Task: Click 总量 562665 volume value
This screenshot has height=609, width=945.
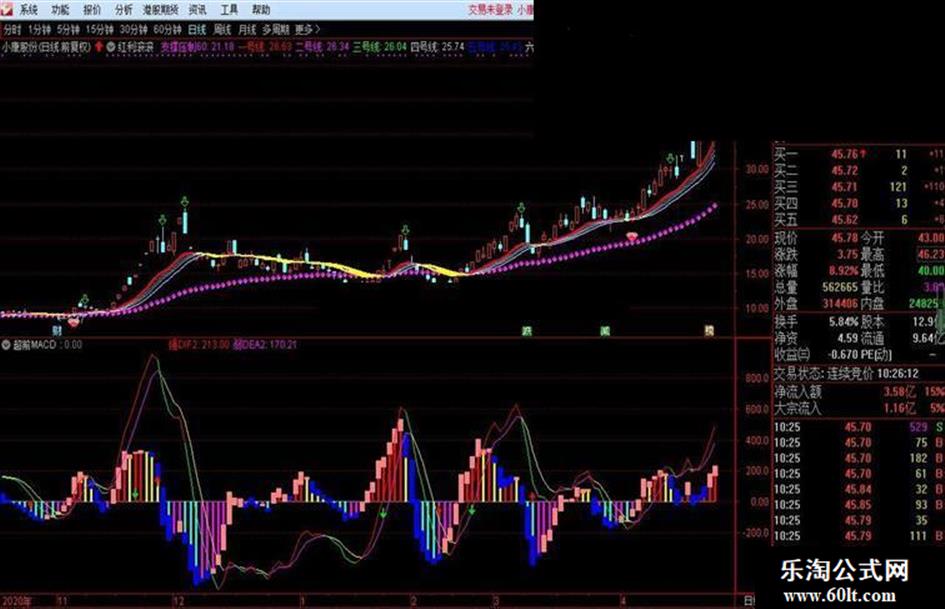Action: 840,287
